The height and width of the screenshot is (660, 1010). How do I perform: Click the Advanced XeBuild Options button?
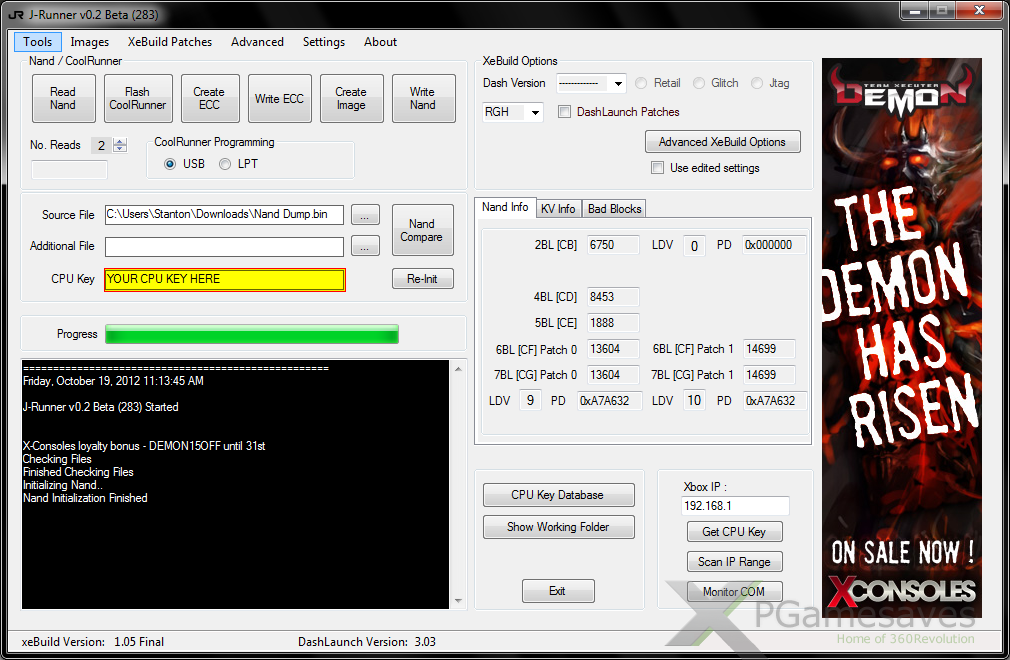(722, 142)
